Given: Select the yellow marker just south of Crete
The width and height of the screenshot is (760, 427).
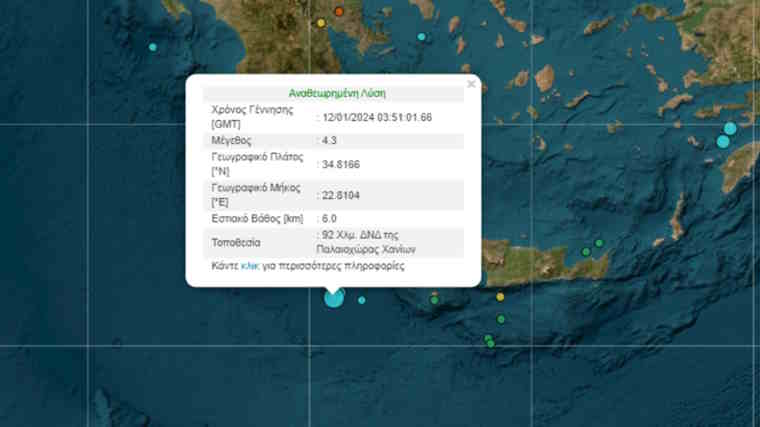Looking at the screenshot, I should point(500,297).
